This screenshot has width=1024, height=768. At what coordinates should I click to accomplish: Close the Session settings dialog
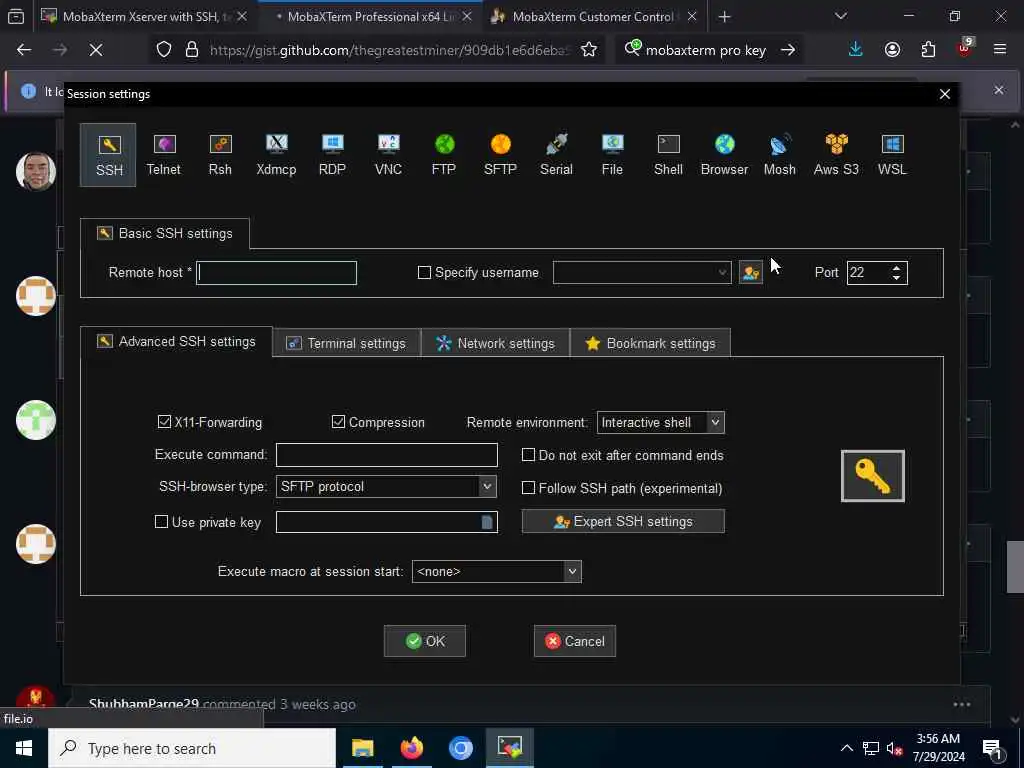944,94
